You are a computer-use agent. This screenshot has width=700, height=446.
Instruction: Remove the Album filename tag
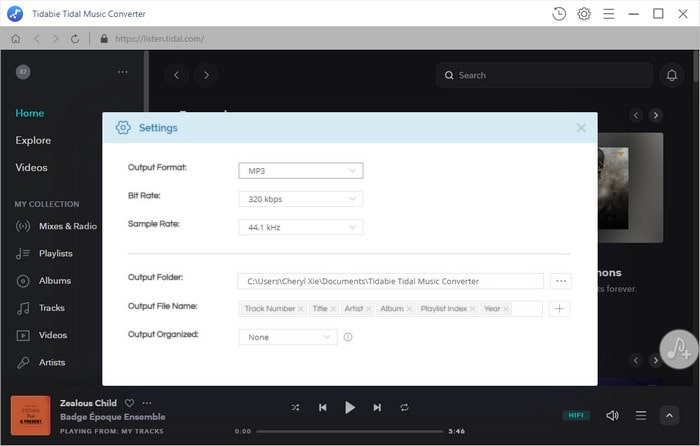pos(409,309)
